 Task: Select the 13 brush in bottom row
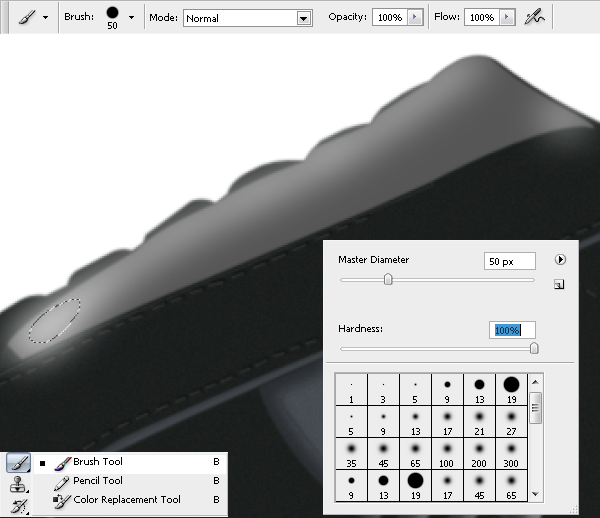(383, 486)
